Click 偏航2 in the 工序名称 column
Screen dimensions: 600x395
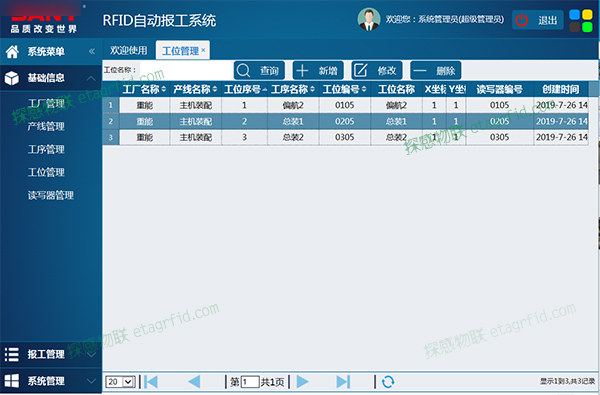(293, 105)
